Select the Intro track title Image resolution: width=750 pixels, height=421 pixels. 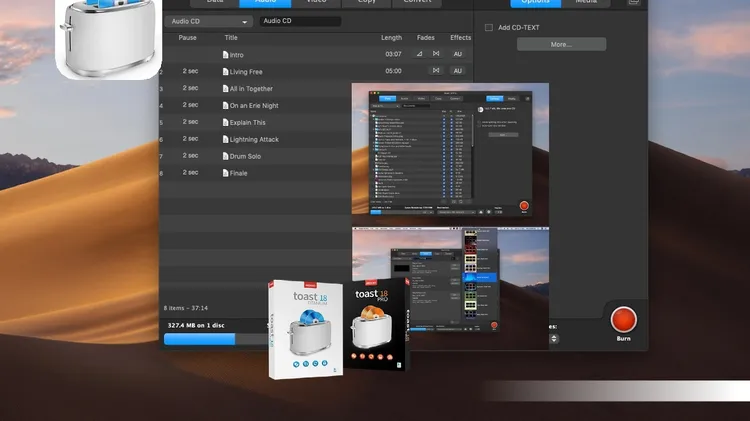pos(237,55)
